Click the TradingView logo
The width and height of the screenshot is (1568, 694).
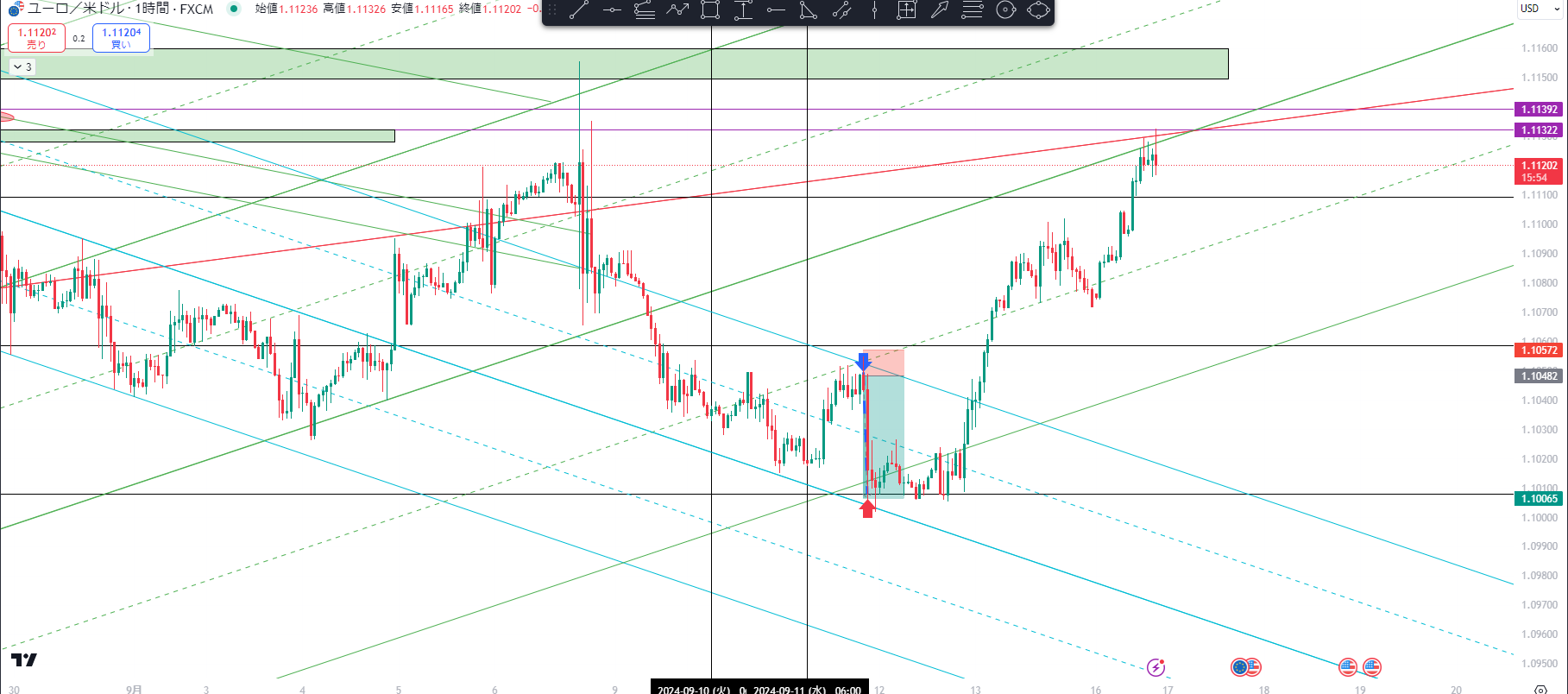tap(24, 660)
